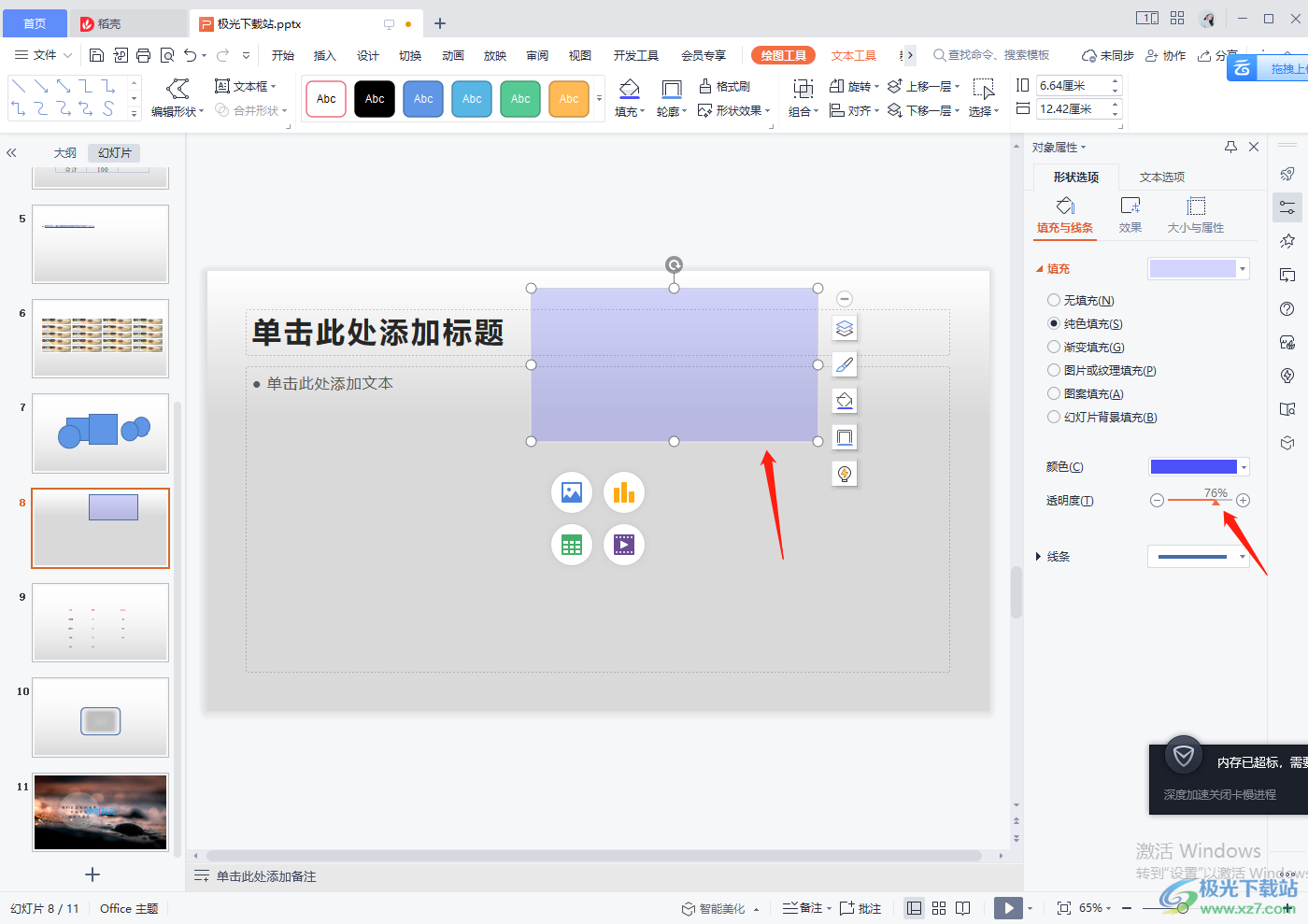Open the Align dropdown
The image size is (1308, 924).
[854, 110]
